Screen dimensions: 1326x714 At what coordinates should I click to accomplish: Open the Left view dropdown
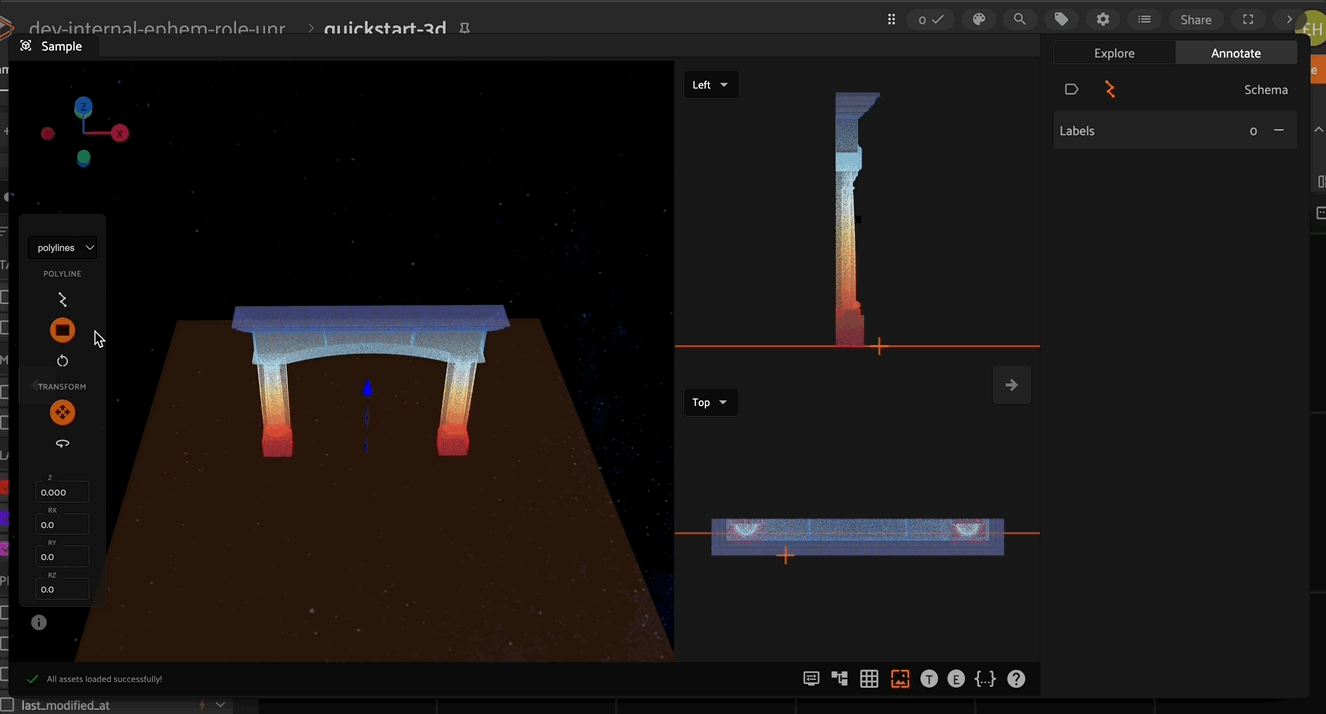[710, 85]
